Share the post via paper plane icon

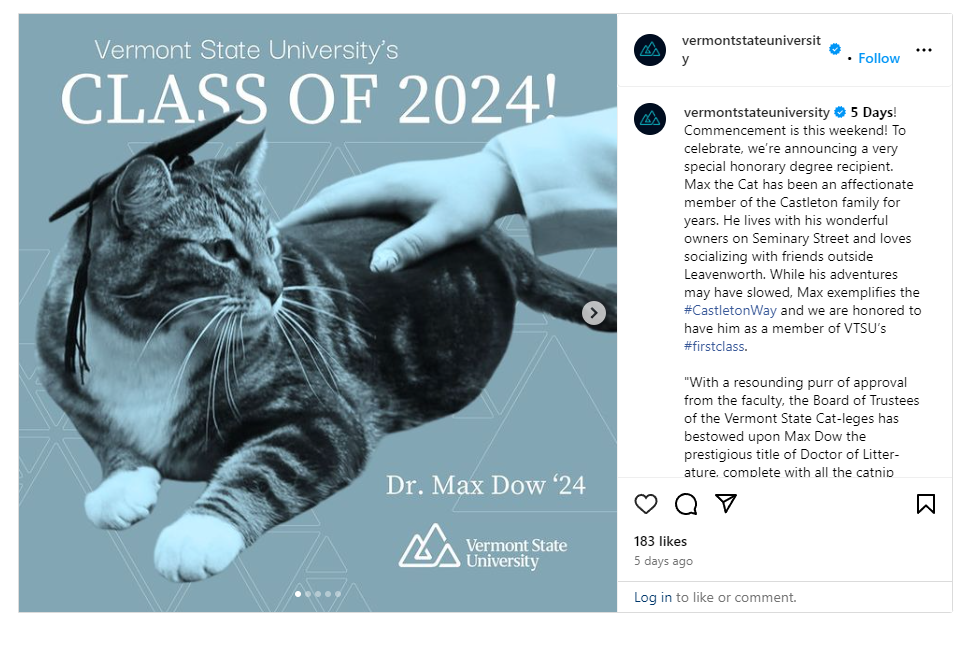(x=726, y=503)
